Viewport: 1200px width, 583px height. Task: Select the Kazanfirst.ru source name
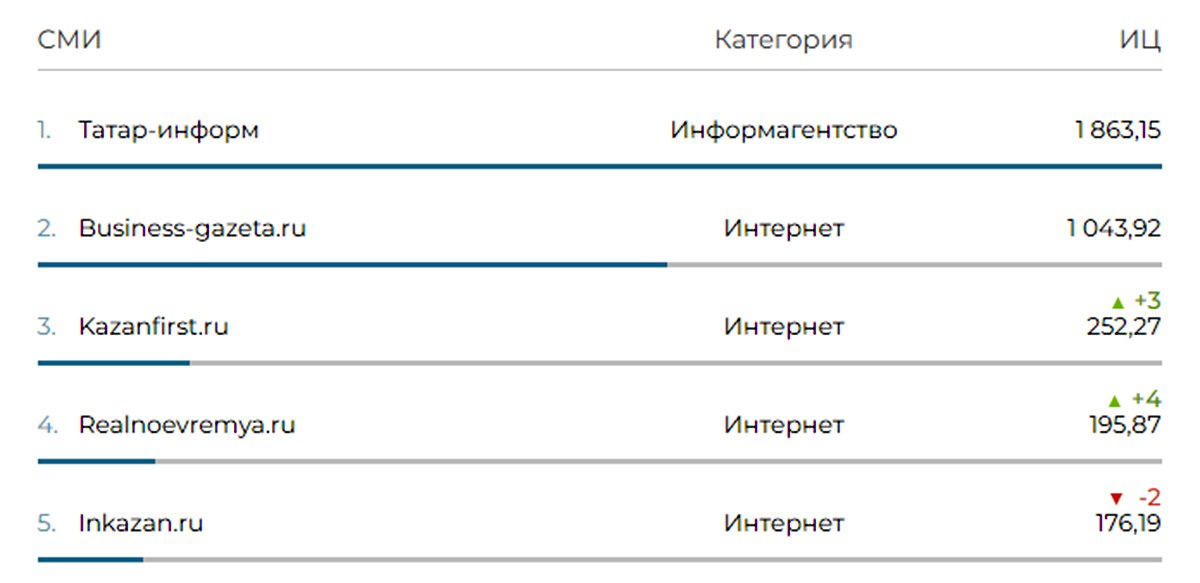[153, 327]
